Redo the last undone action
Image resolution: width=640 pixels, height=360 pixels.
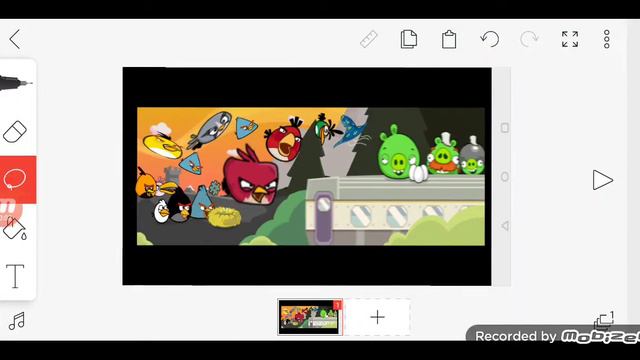pyautogui.click(x=529, y=39)
